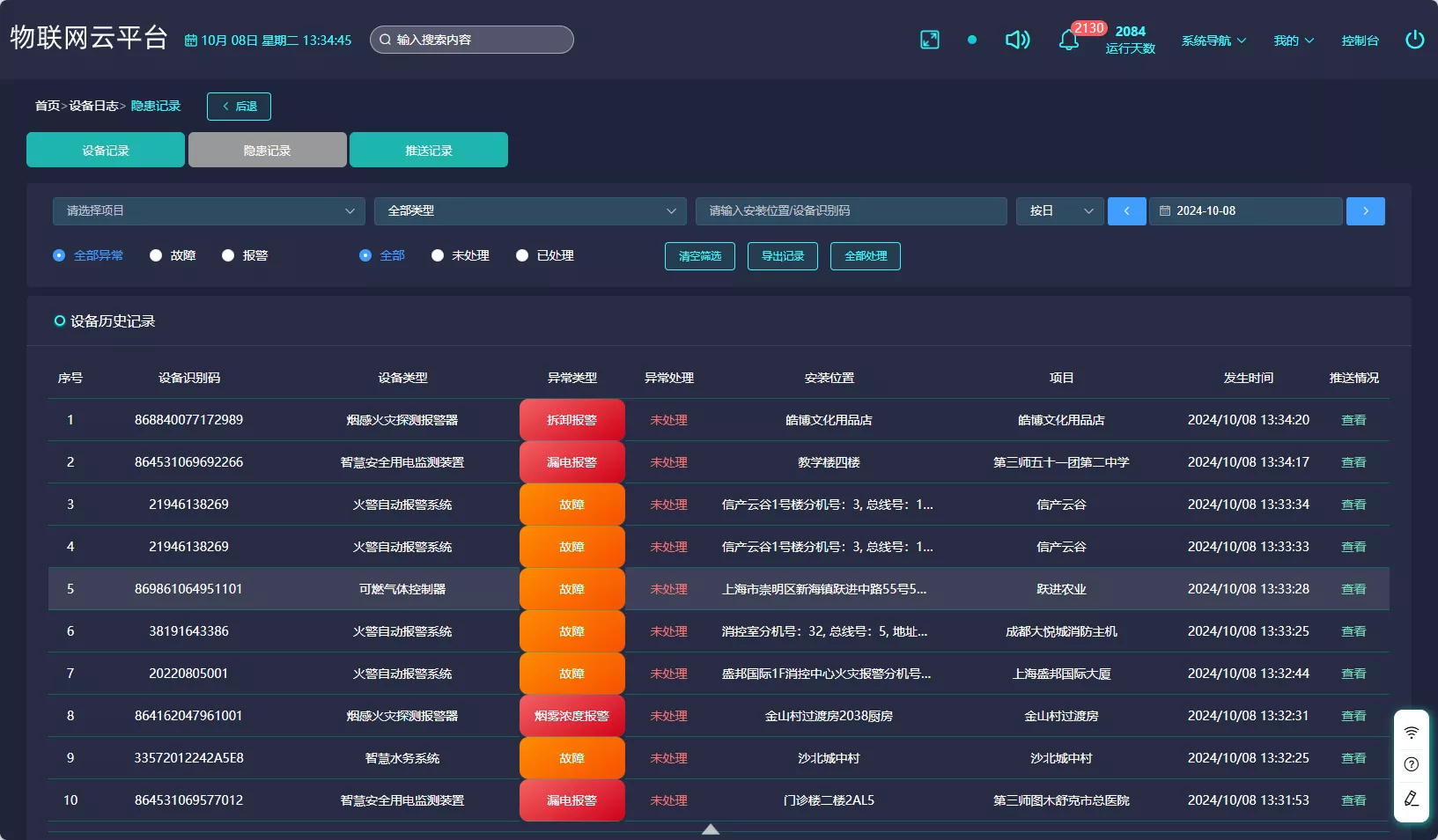Go to next day arrow button
1438x840 pixels.
[x=1365, y=211]
